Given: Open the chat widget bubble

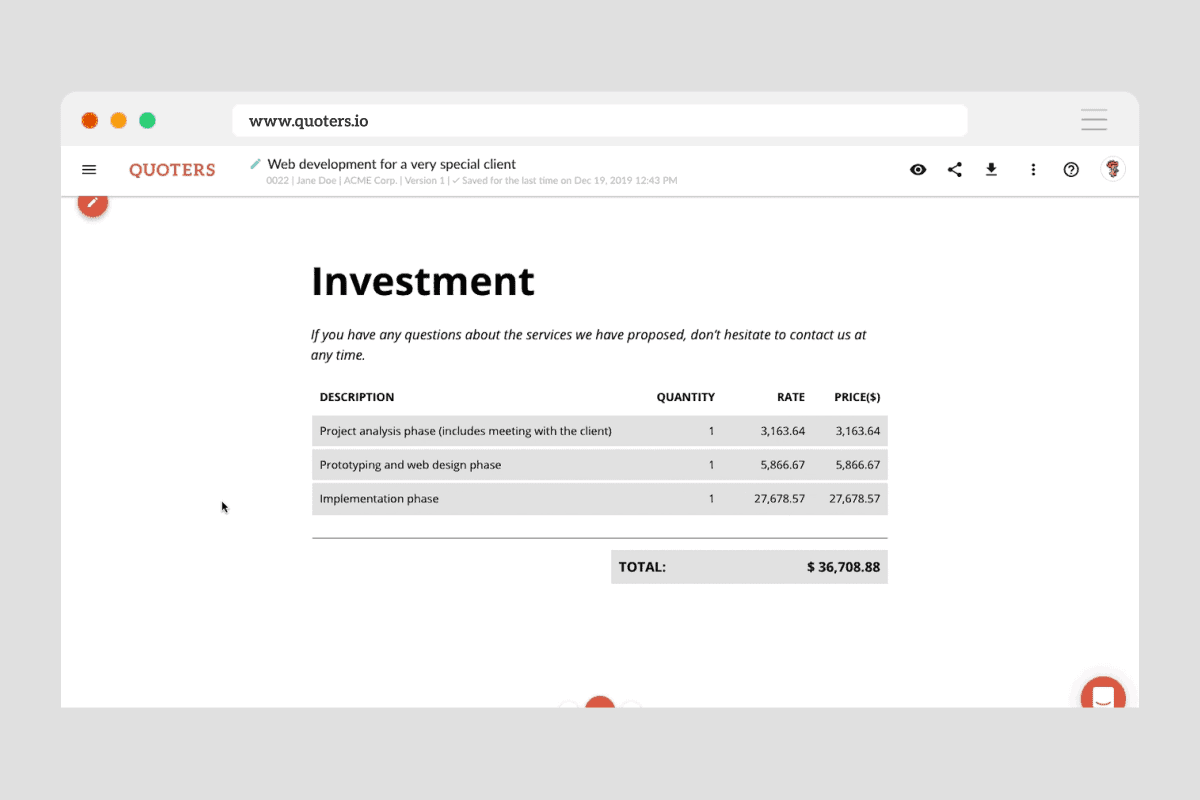Looking at the screenshot, I should 1103,694.
